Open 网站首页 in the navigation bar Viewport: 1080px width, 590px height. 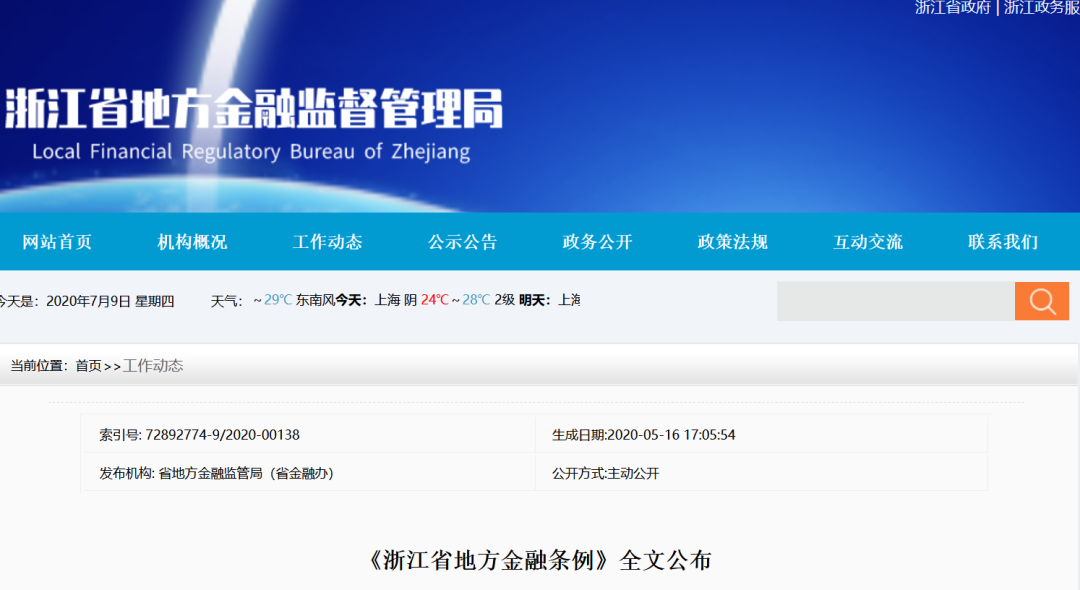[x=57, y=242]
